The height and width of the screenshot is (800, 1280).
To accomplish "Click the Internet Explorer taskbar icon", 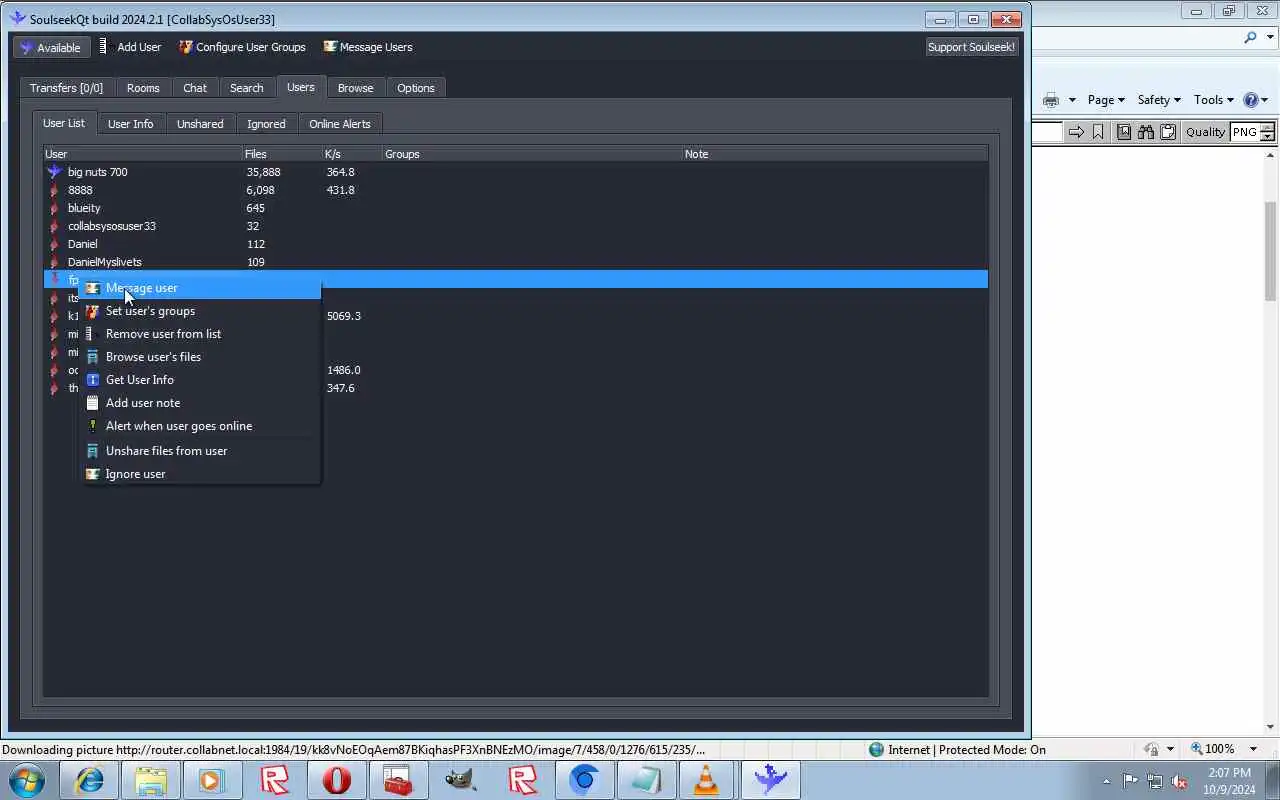I will 89,779.
